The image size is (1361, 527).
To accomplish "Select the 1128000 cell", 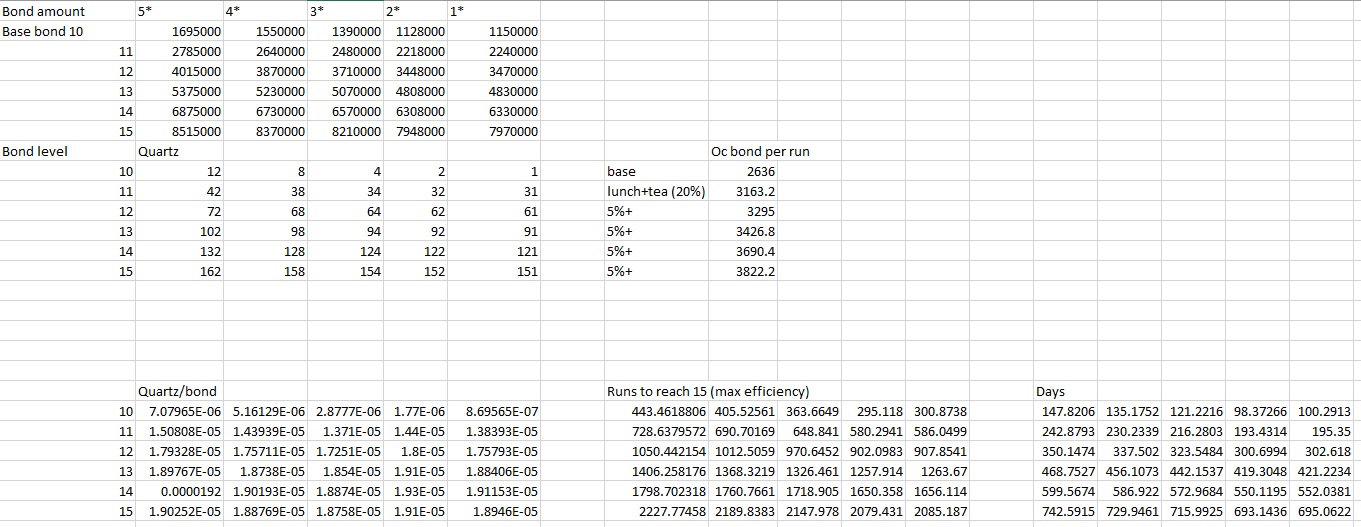I will [415, 31].
